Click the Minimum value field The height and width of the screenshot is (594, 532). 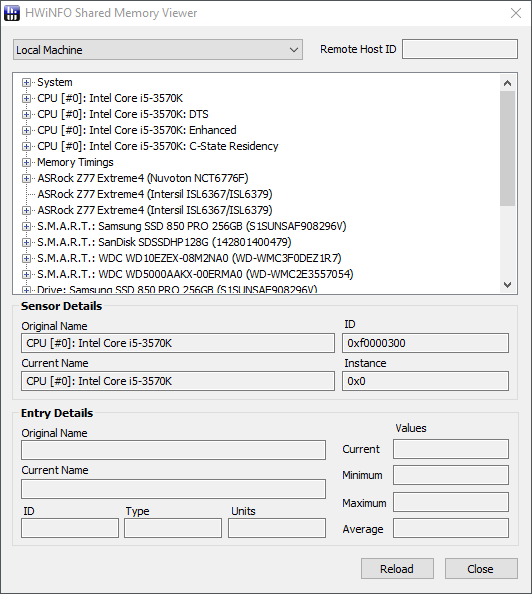(451, 475)
